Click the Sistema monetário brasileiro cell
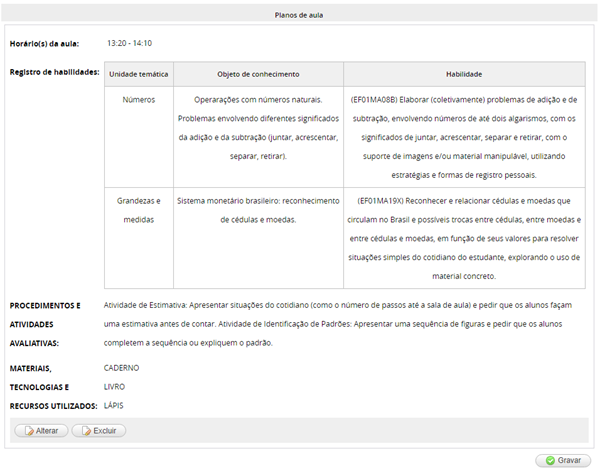 click(x=258, y=209)
